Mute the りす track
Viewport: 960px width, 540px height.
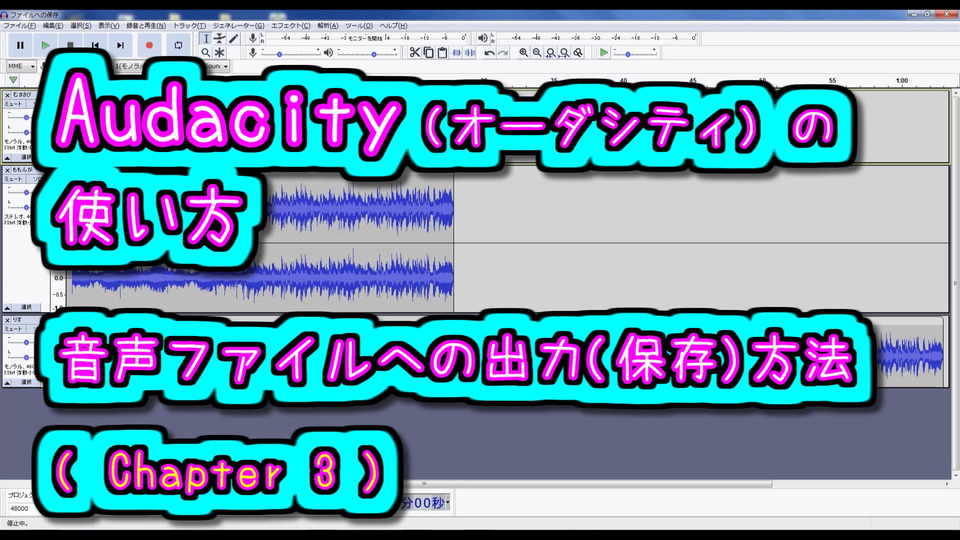tap(13, 329)
